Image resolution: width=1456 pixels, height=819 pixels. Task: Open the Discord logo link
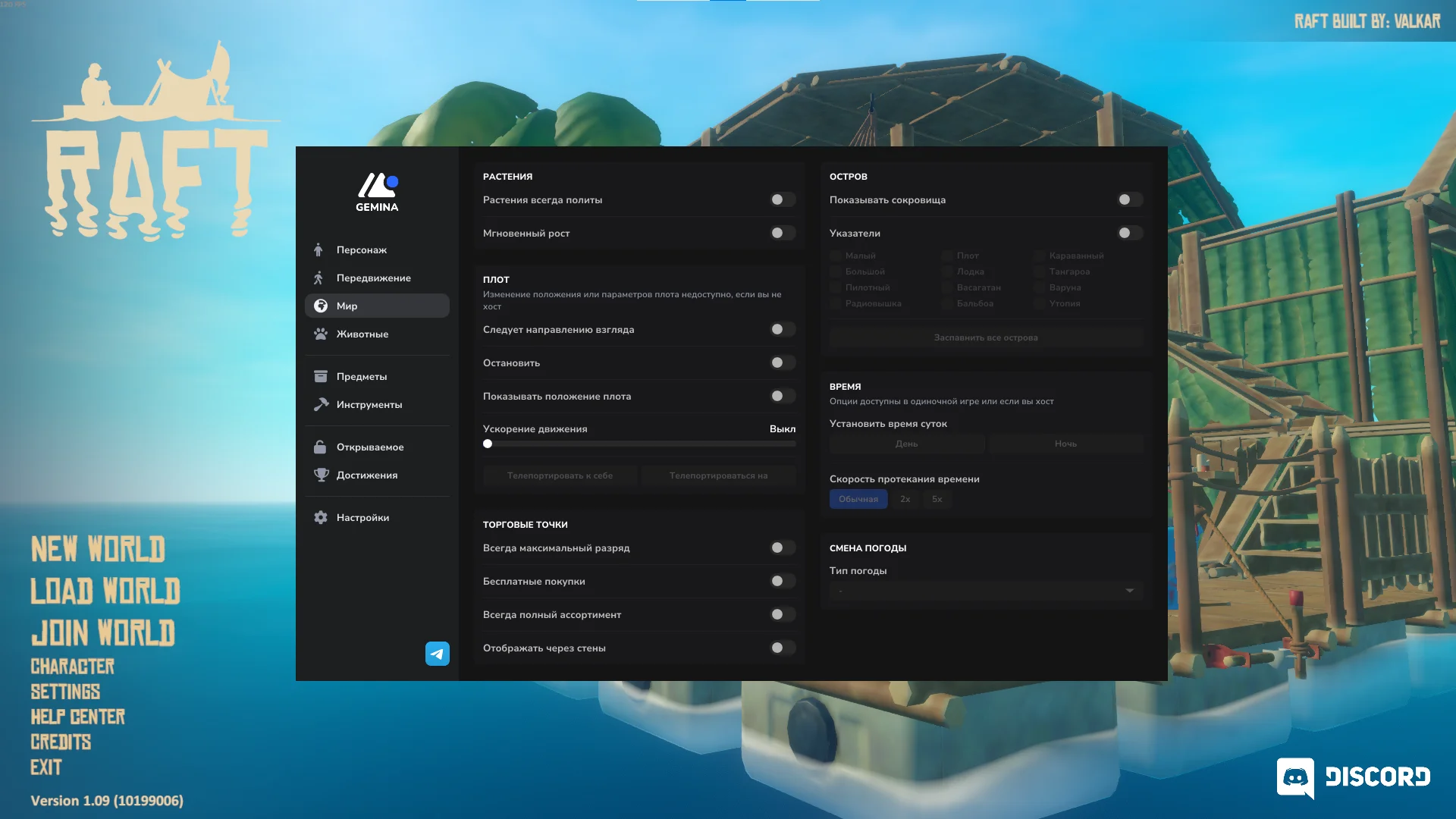[1354, 777]
